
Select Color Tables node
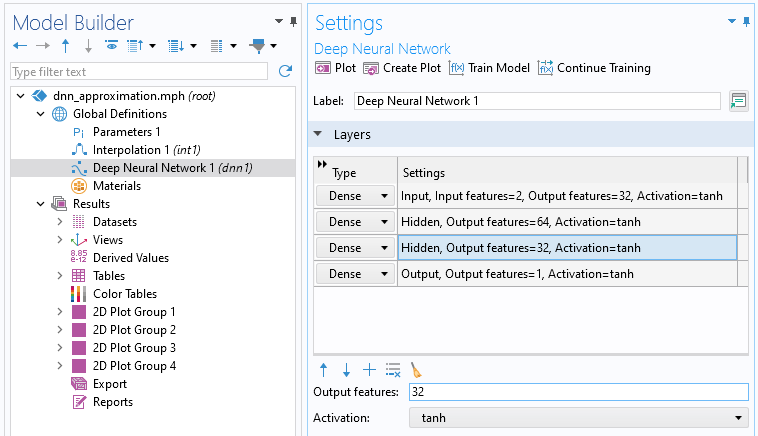coord(125,294)
